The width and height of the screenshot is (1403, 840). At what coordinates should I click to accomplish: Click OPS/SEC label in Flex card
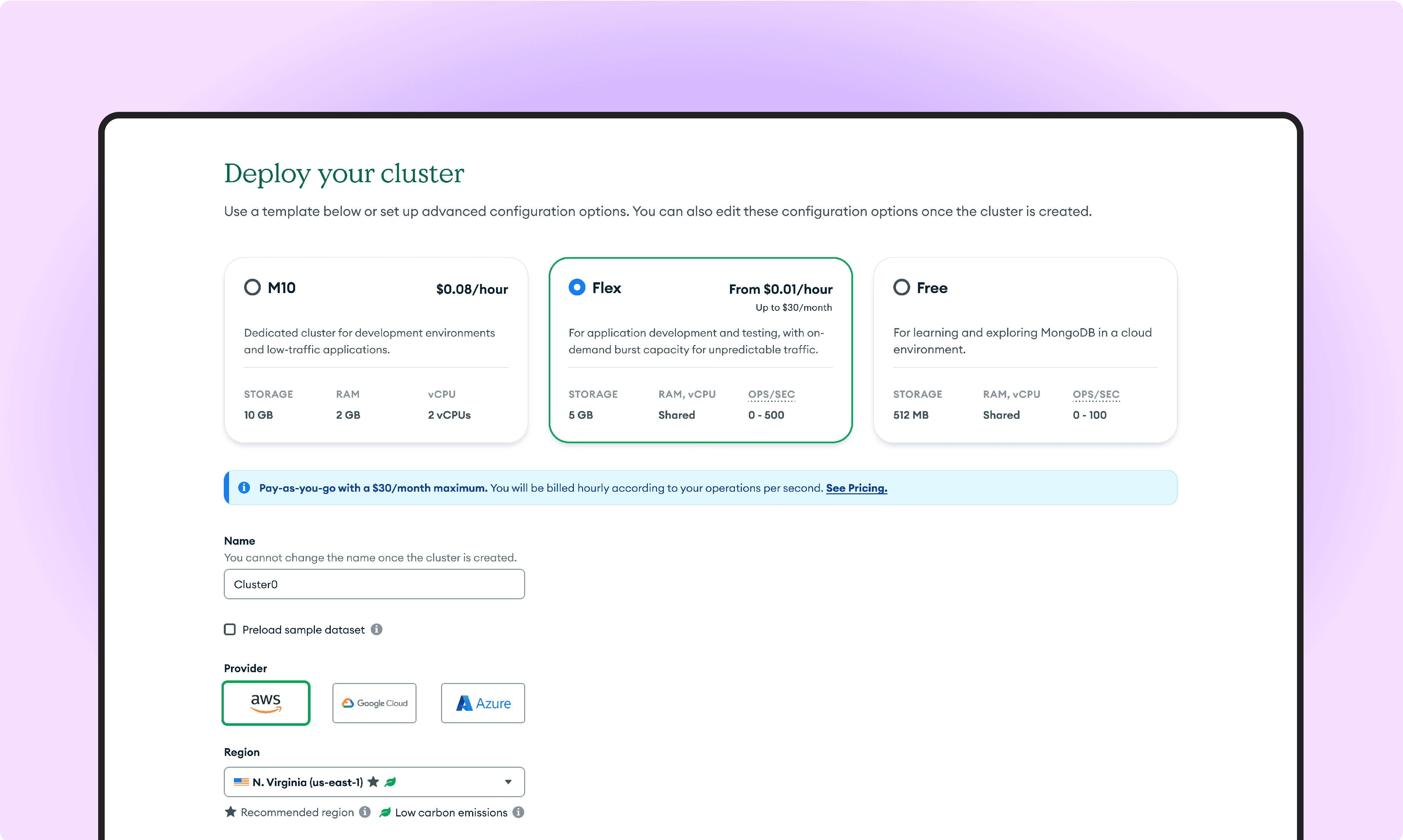click(771, 394)
